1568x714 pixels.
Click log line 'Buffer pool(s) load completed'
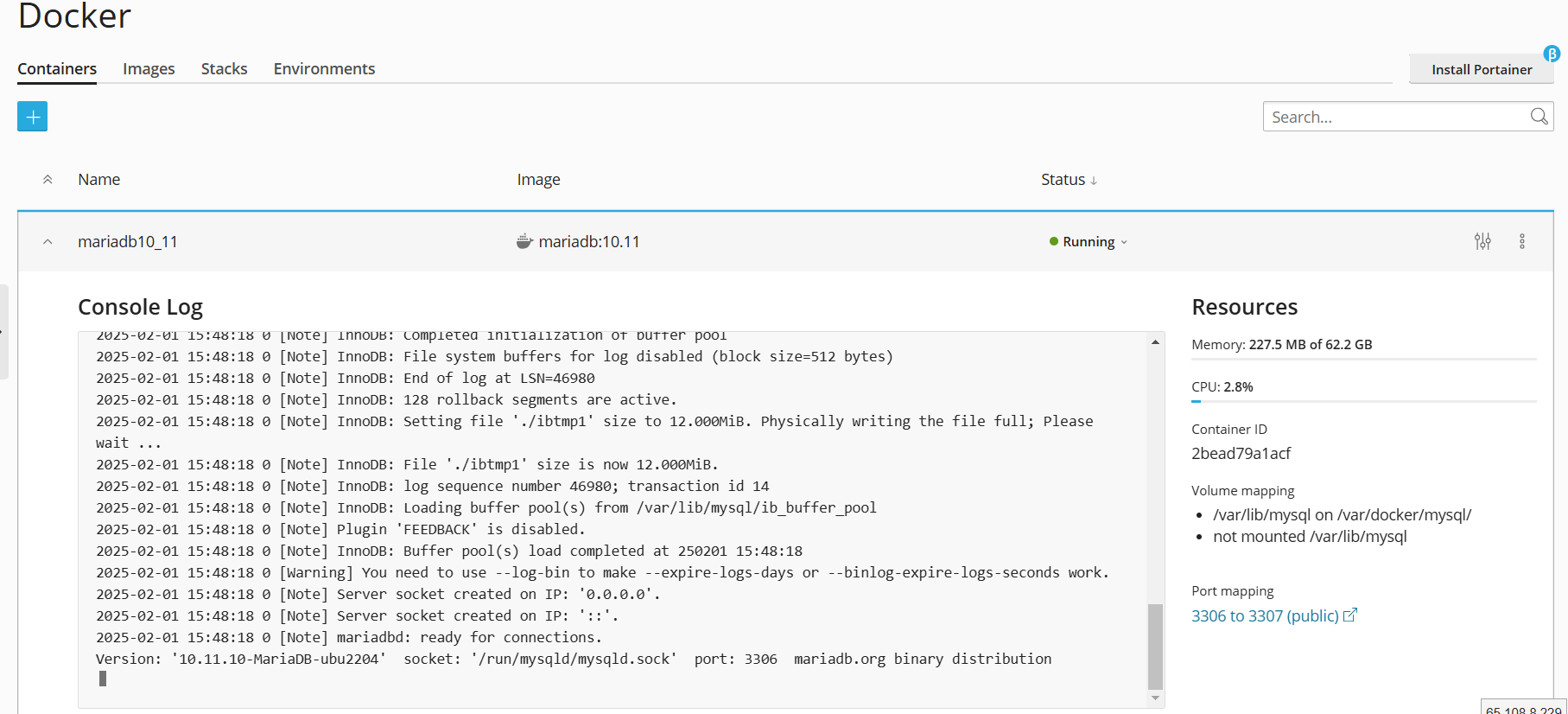click(449, 551)
